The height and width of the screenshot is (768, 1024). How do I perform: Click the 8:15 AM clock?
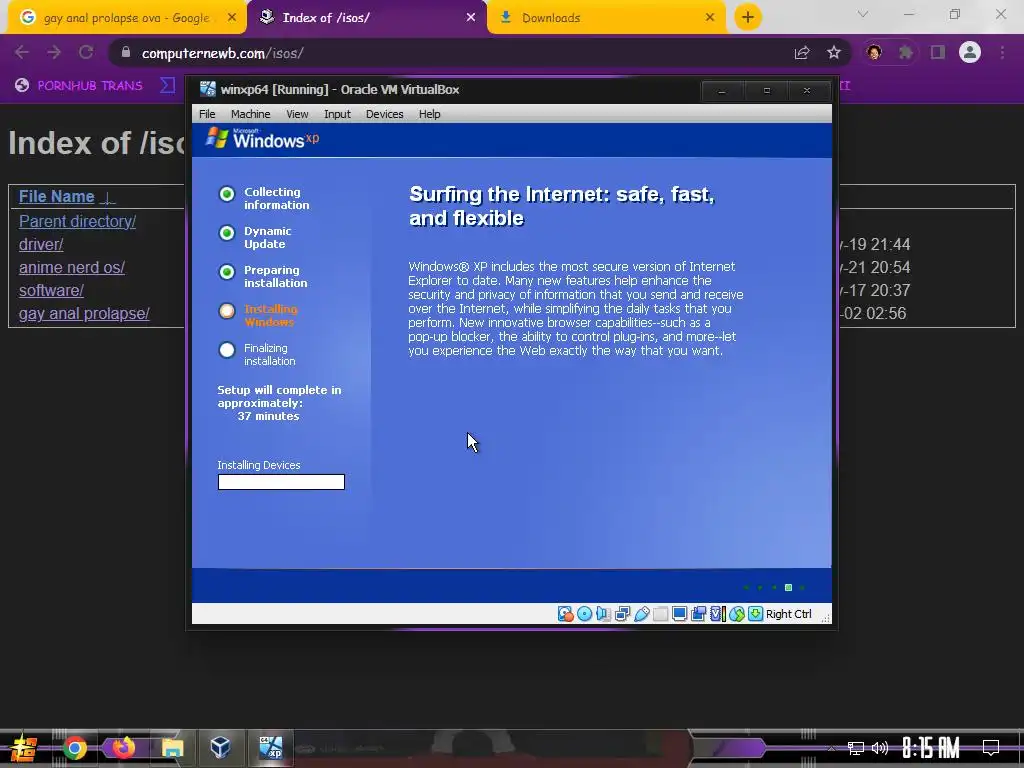click(931, 748)
